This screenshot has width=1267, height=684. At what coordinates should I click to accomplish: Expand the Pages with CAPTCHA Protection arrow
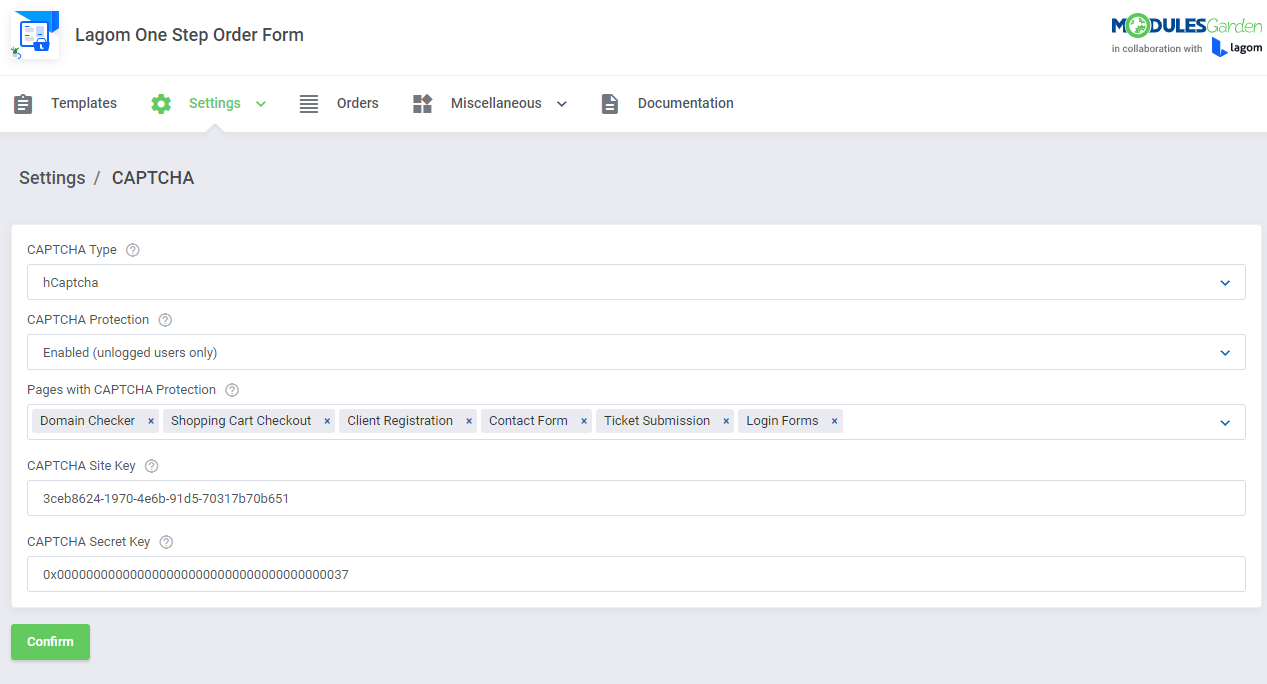pyautogui.click(x=1225, y=423)
